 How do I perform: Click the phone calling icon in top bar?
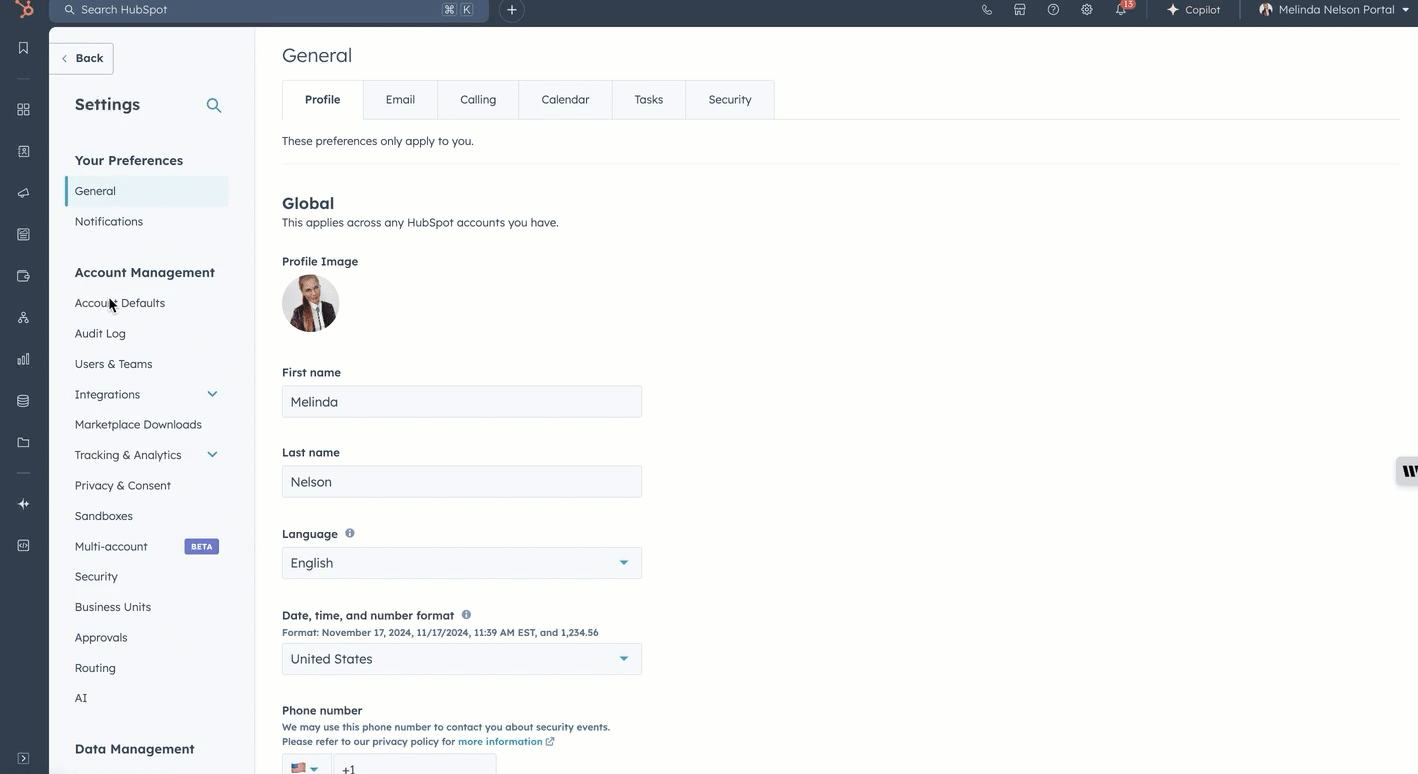pyautogui.click(x=986, y=10)
